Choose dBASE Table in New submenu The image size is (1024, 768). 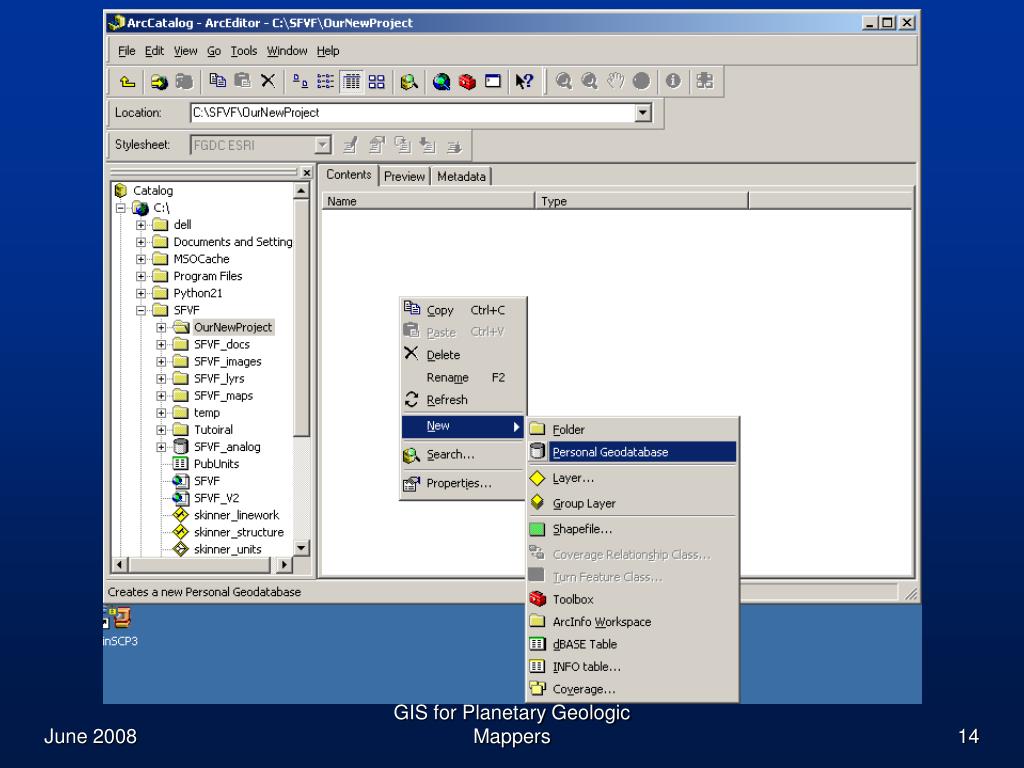pyautogui.click(x=632, y=644)
